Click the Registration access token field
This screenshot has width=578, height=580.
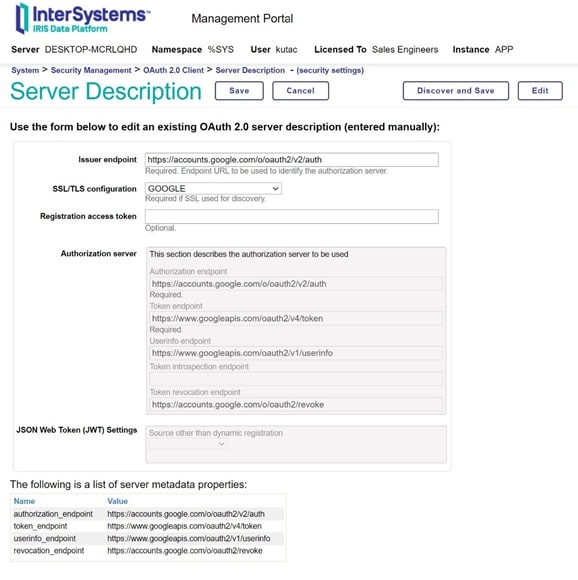[291, 216]
